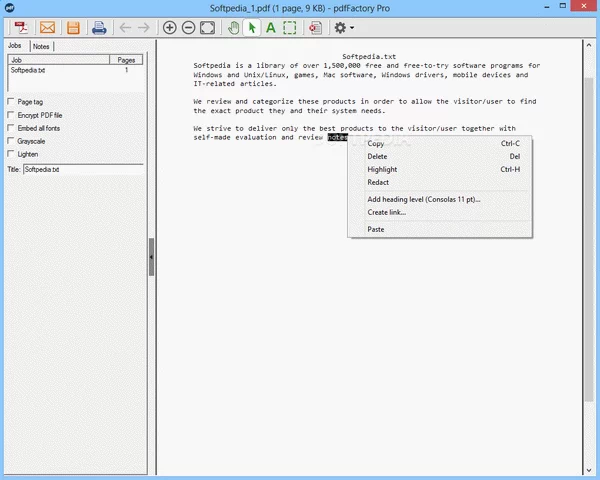Toggle the Encrypt PDF file checkbox
This screenshot has width=600, height=480.
[x=11, y=115]
